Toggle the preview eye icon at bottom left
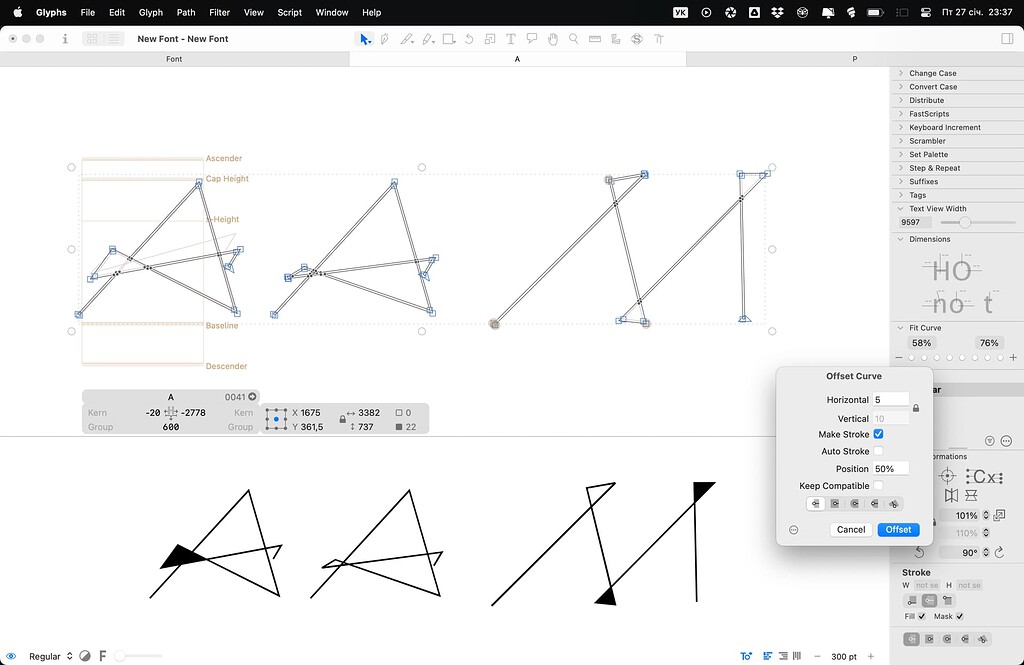This screenshot has width=1024, height=665. (11, 656)
